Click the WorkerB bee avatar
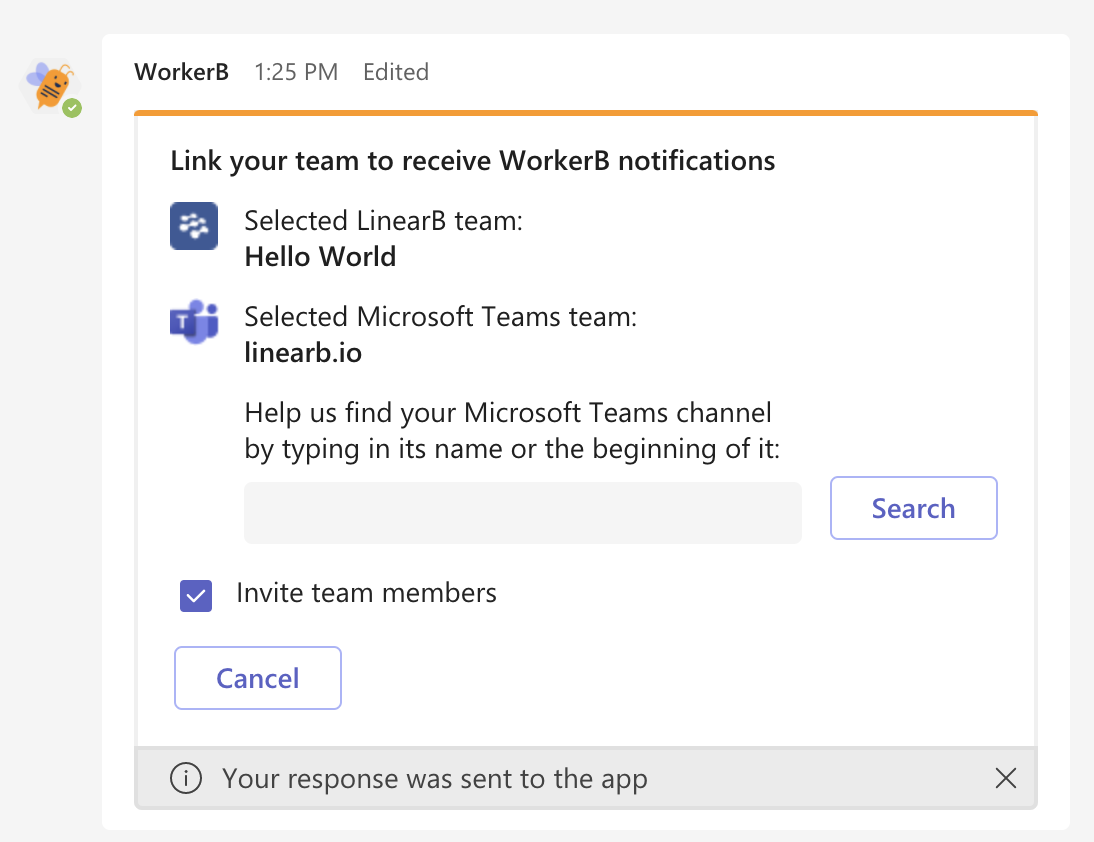Image resolution: width=1094 pixels, height=842 pixels. click(51, 87)
